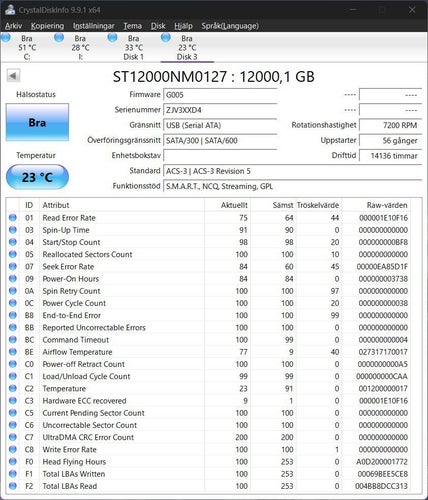
Task: Click the 7200 RPM rotation speed field
Action: [x=390, y=125]
